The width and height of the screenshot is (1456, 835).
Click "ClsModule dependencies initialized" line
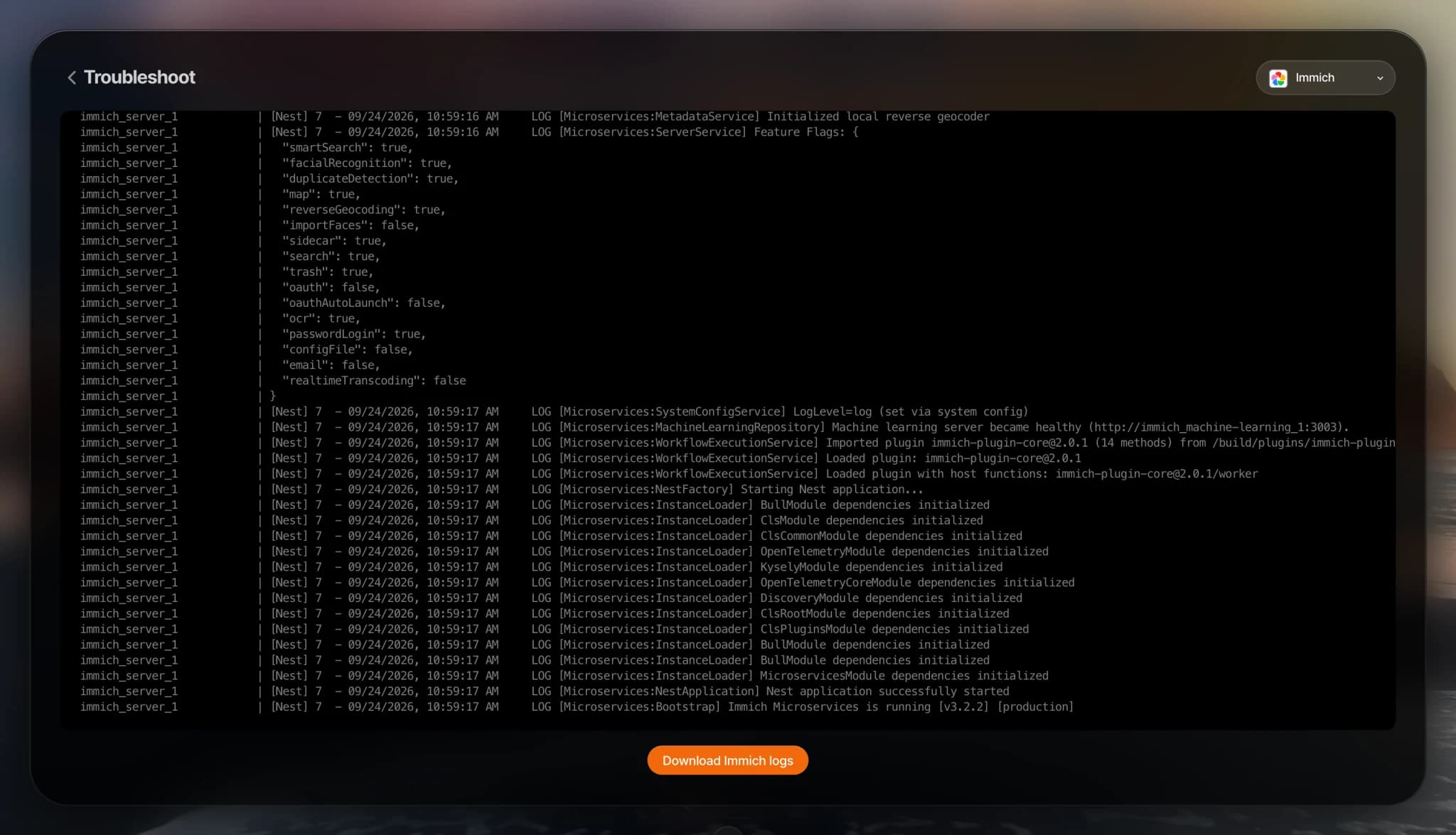click(x=532, y=521)
